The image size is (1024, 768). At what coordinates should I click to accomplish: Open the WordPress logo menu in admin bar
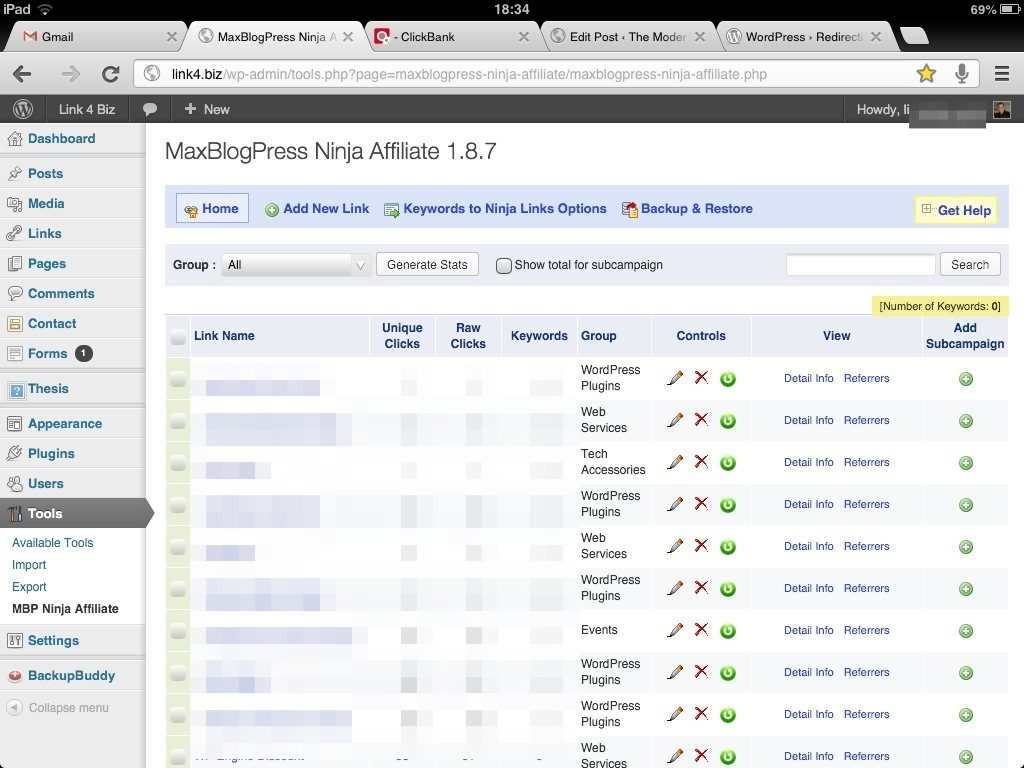(x=23, y=109)
